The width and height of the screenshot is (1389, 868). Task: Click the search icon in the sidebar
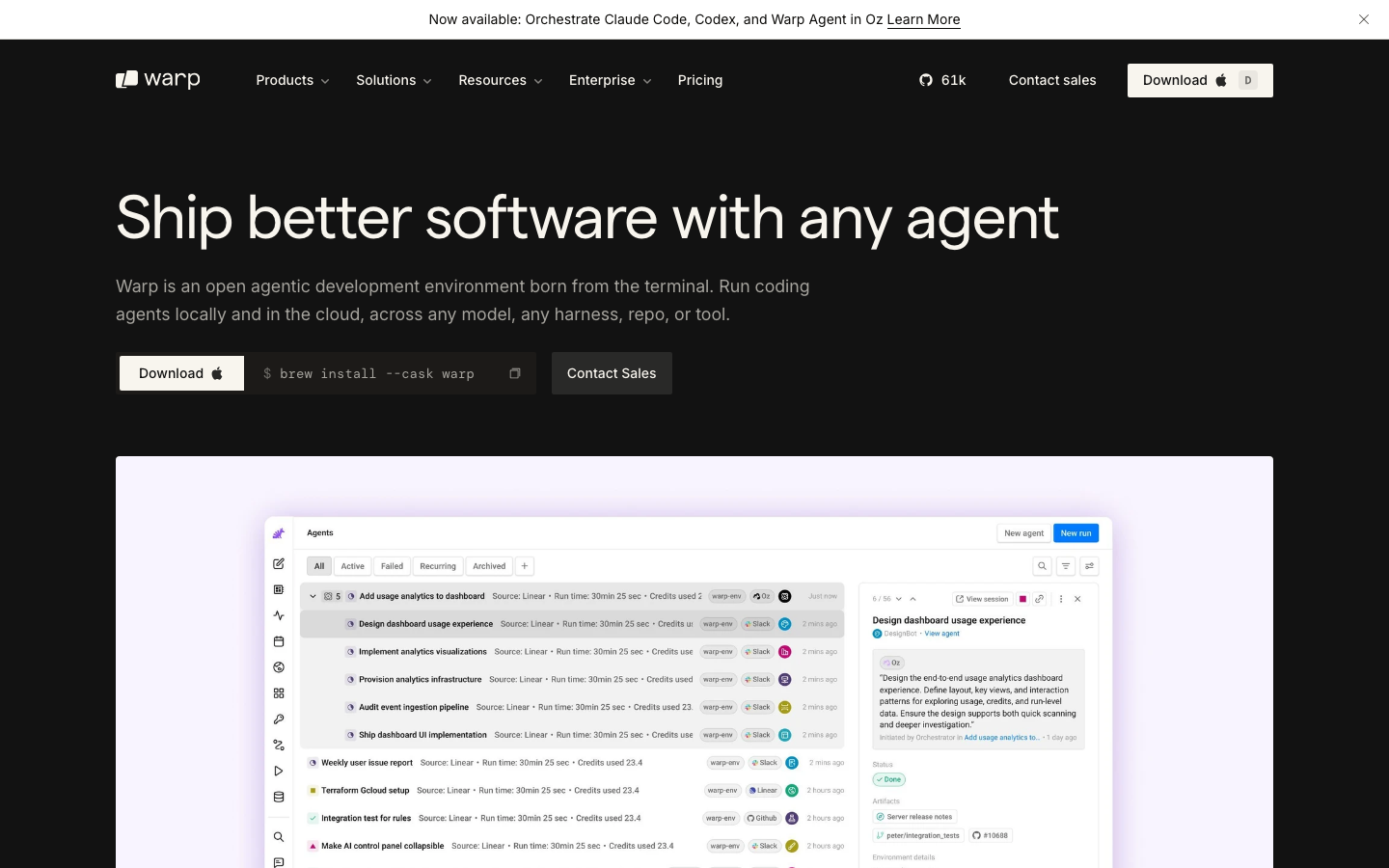pyautogui.click(x=279, y=837)
